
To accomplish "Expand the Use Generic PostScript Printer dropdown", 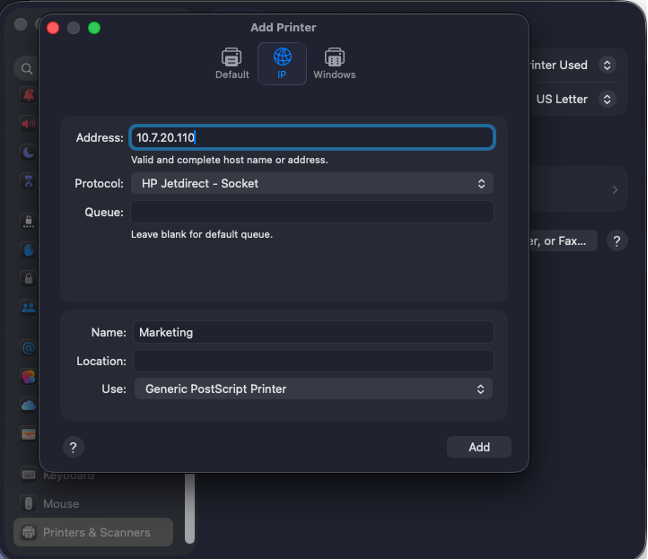I will [313, 389].
